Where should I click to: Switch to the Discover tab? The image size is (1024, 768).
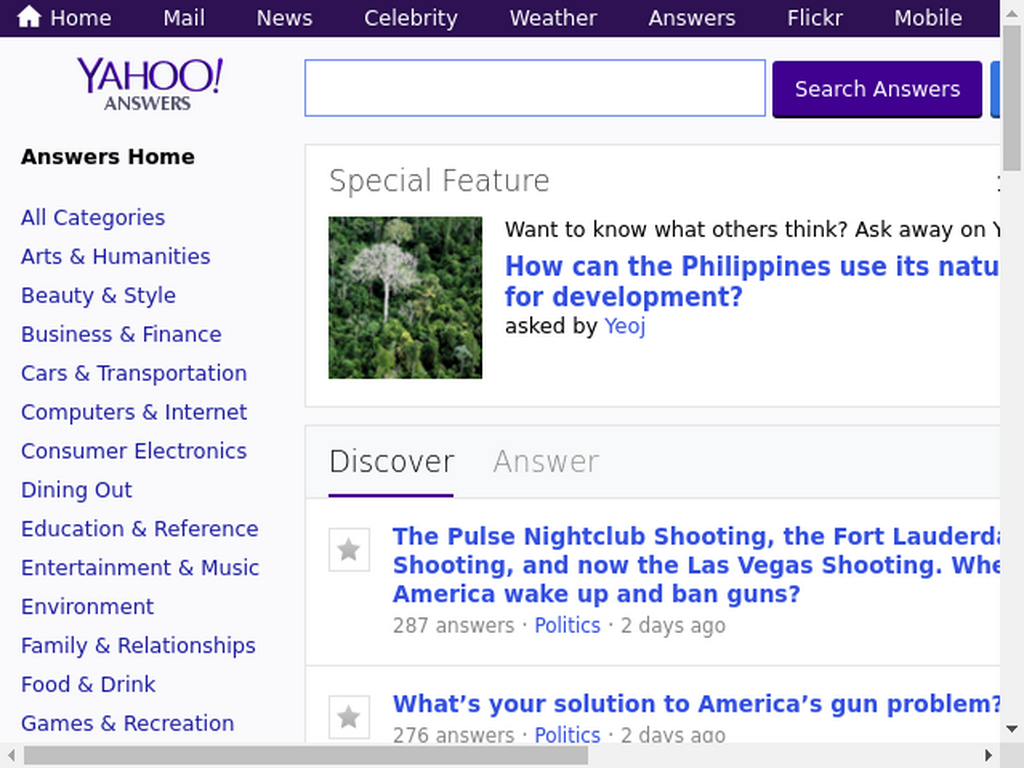click(x=391, y=462)
